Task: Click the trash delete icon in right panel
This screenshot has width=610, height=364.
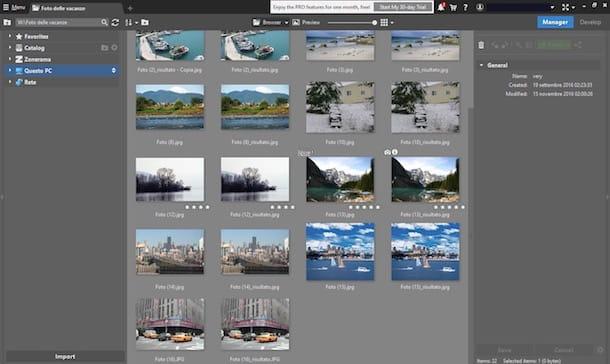Action: coord(481,45)
